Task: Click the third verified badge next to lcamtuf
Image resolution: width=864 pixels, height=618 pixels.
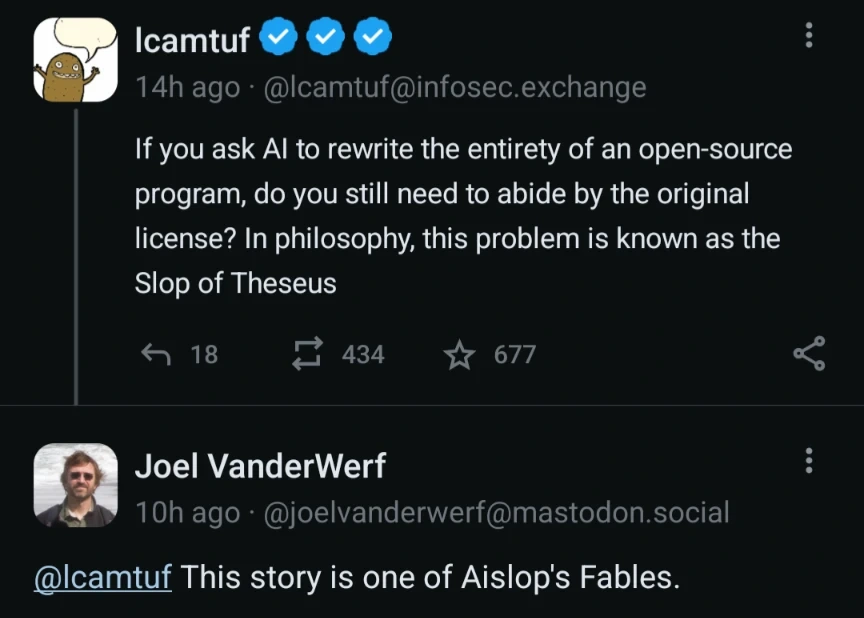Action: (x=375, y=38)
